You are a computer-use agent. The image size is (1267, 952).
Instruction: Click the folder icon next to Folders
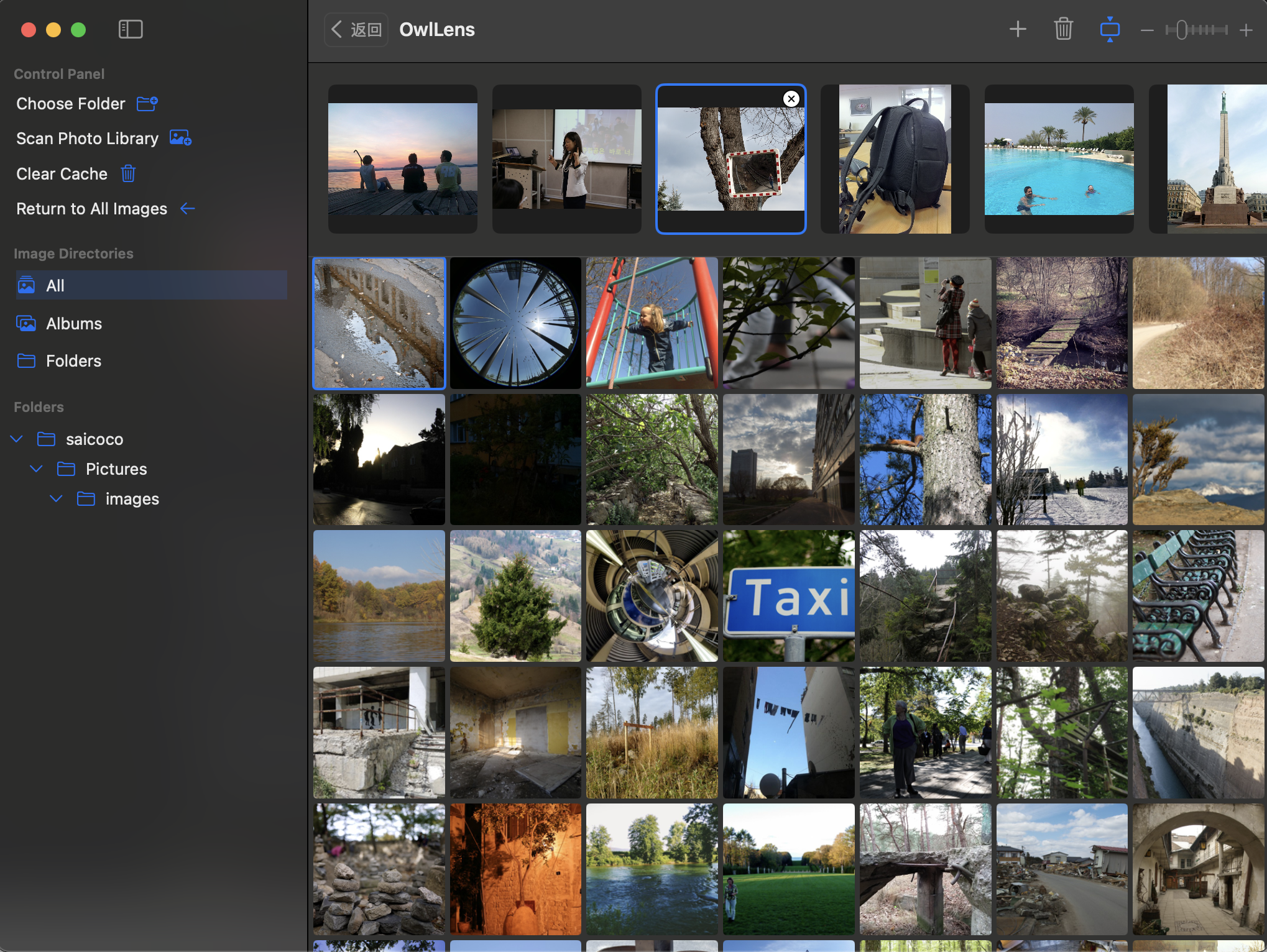tap(26, 361)
